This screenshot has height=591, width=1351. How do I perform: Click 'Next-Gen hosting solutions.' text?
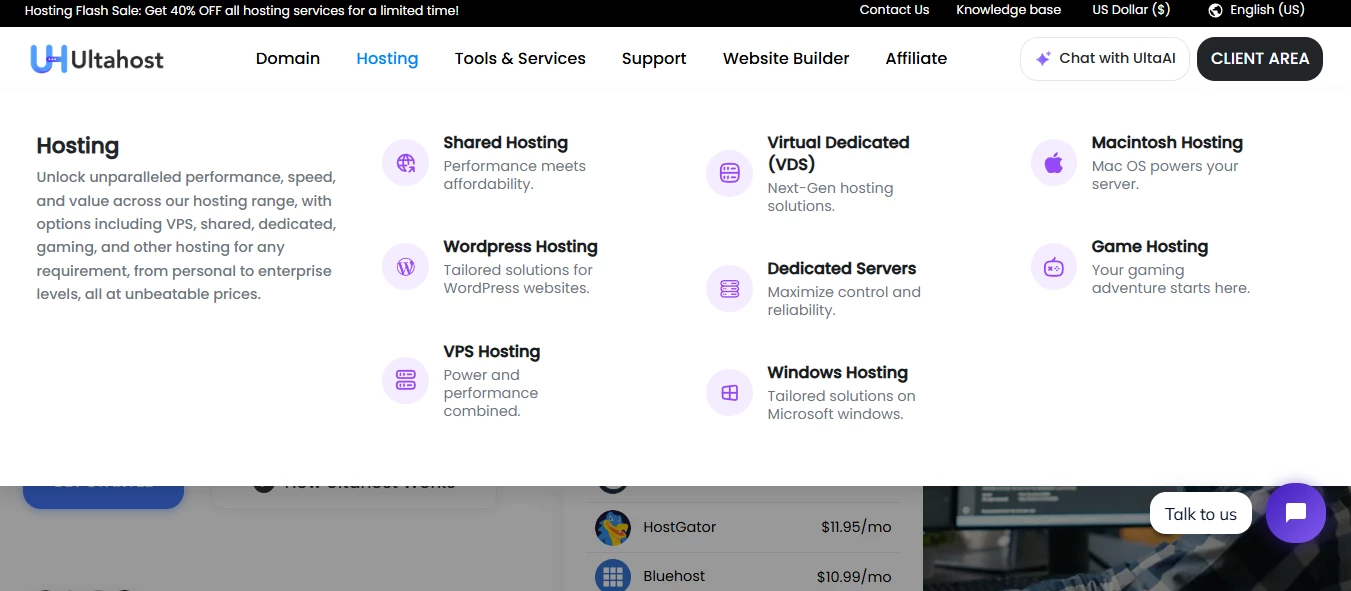tap(830, 197)
